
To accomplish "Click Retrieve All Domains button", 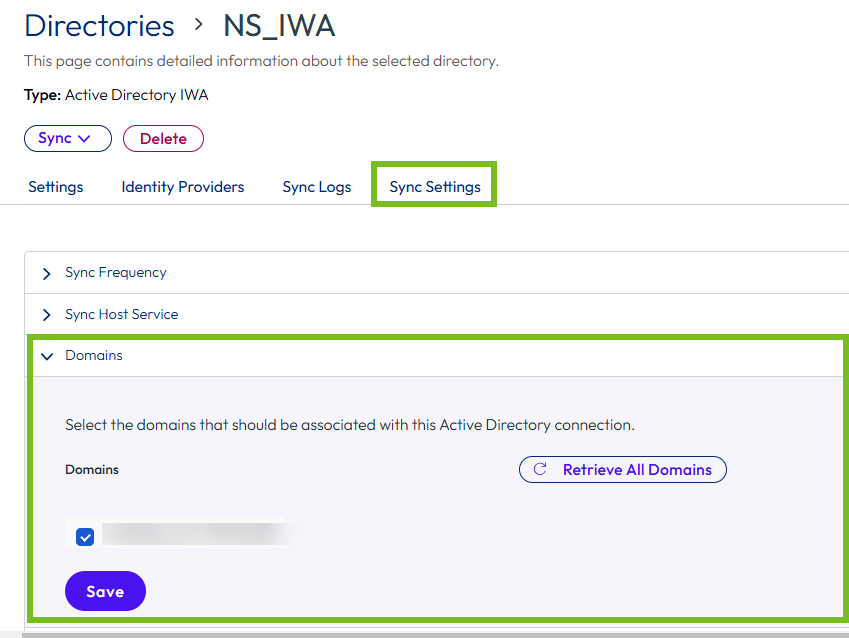I will point(623,470).
